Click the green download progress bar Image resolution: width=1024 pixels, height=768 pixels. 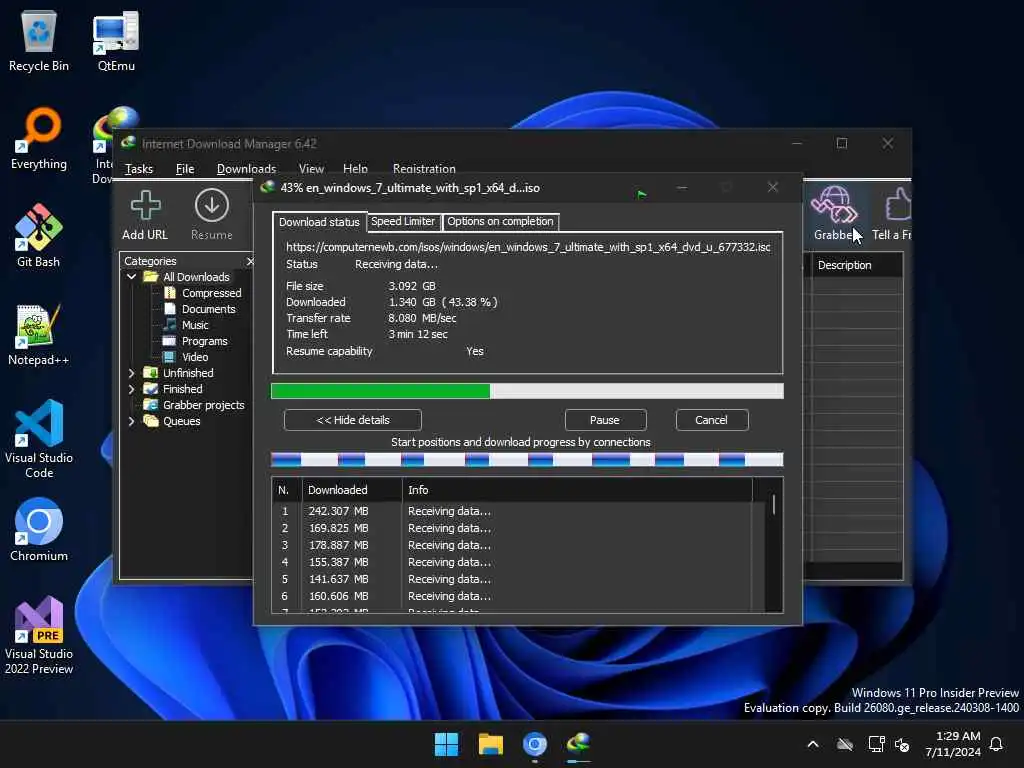coord(527,391)
